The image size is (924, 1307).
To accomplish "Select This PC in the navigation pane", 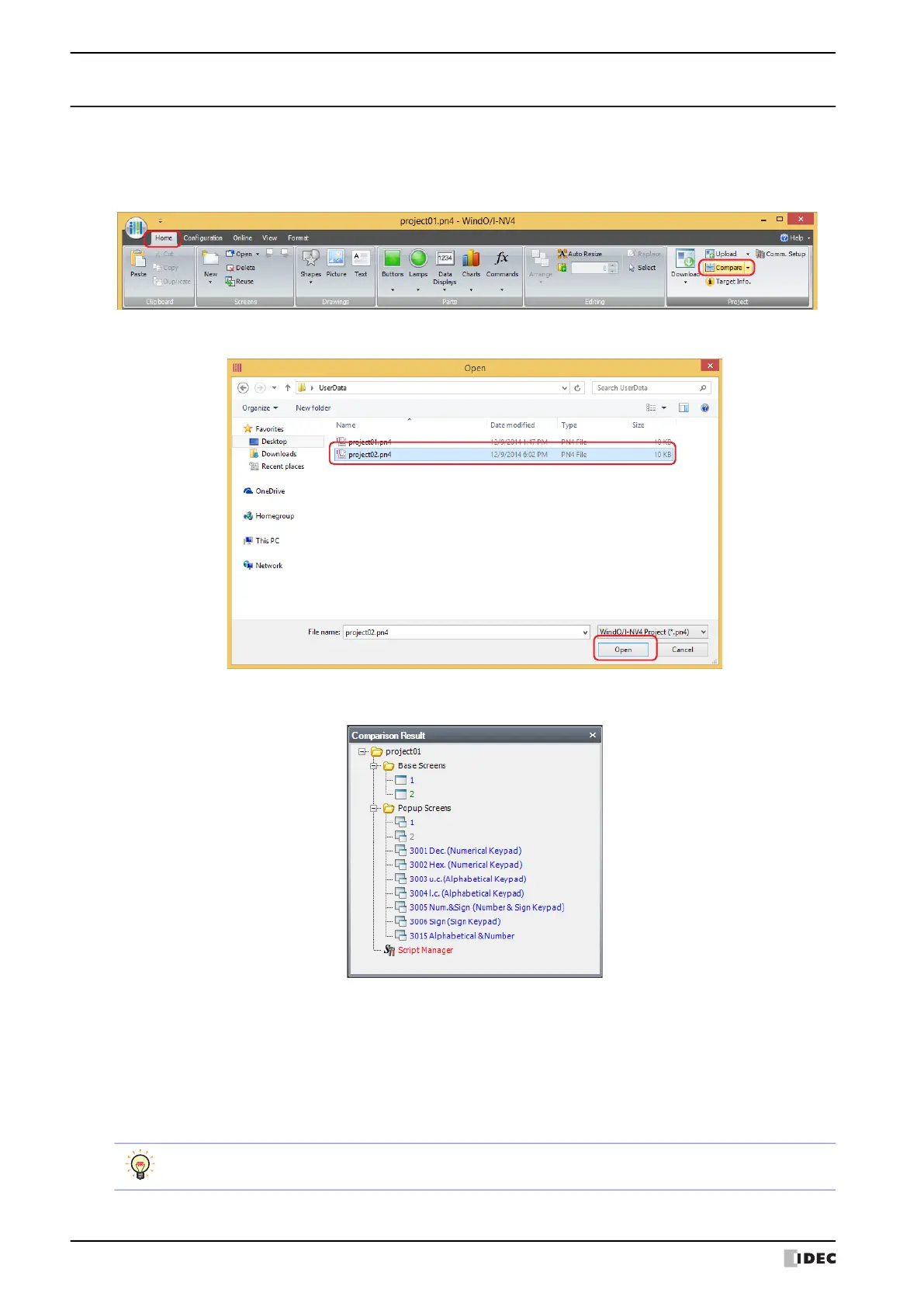I will (x=261, y=541).
